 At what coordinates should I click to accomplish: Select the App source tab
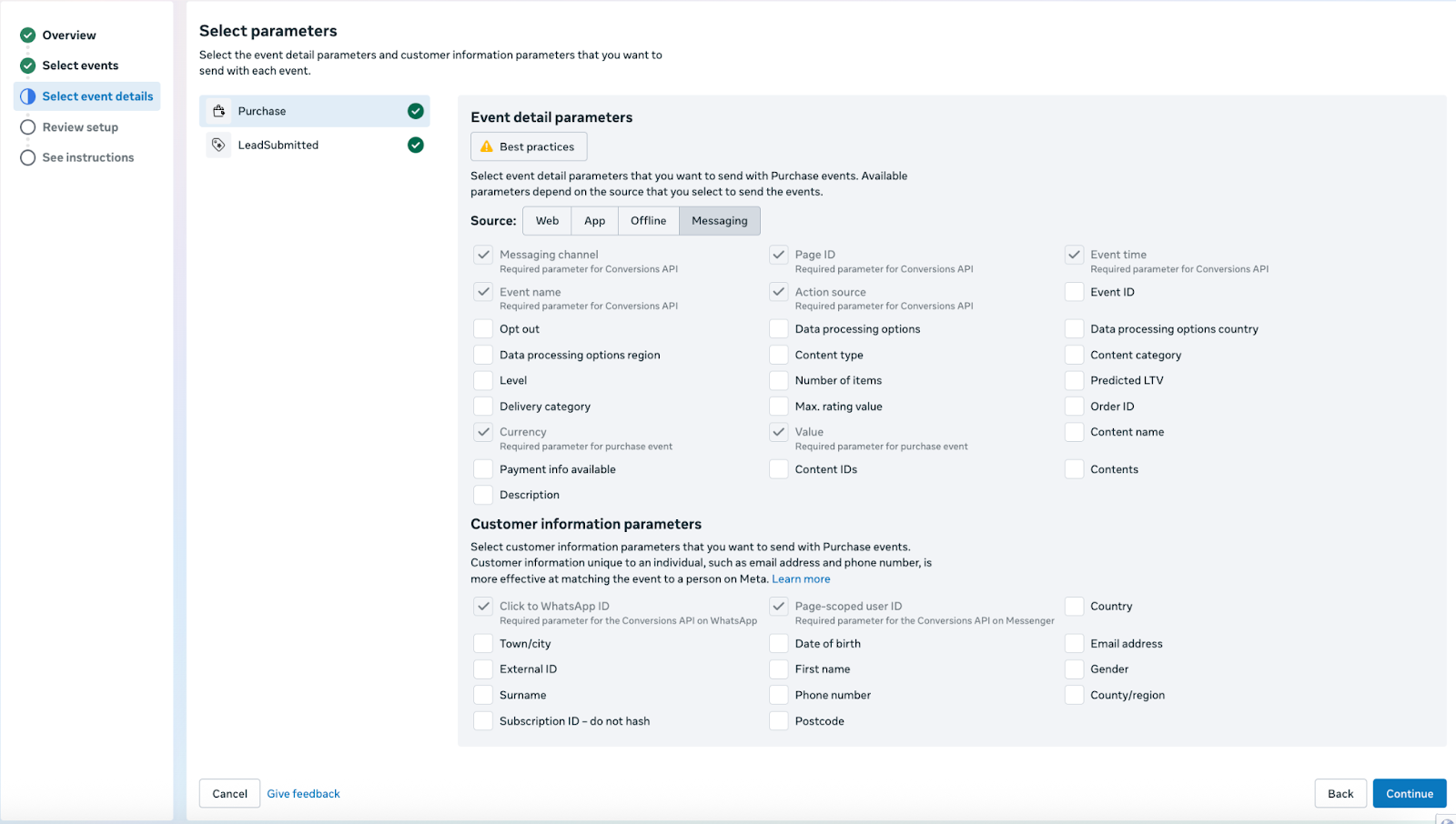[x=594, y=221]
